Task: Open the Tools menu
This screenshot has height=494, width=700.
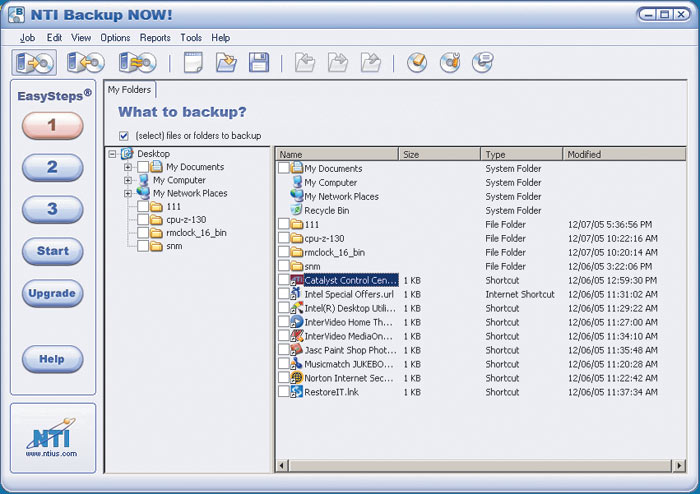Action: point(191,38)
